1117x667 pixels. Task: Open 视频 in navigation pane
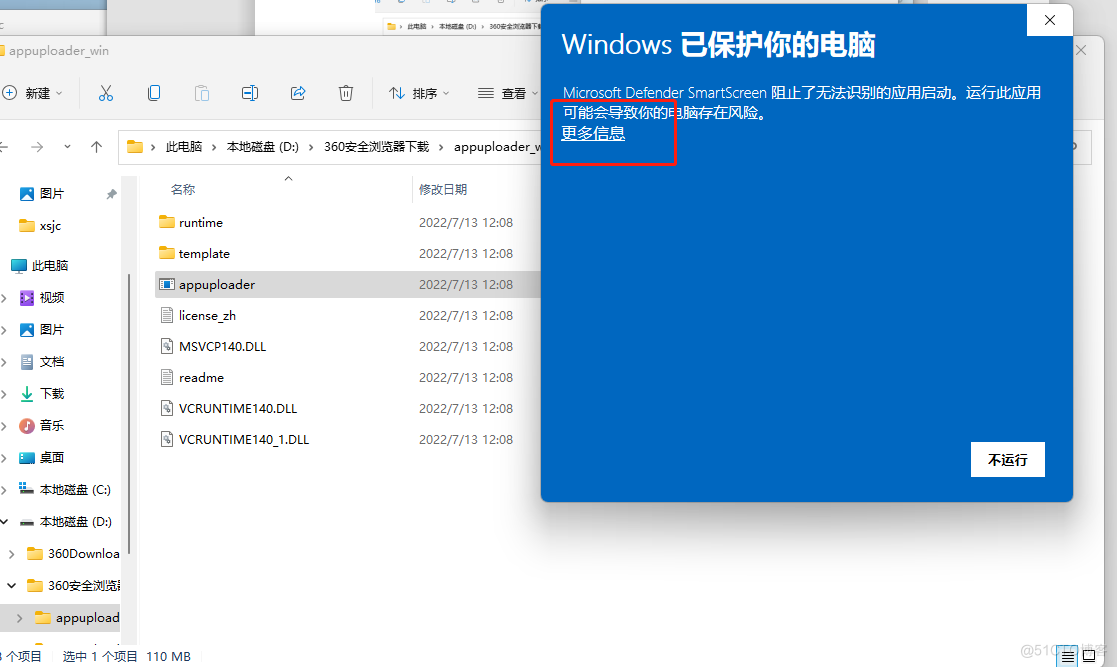click(x=51, y=298)
